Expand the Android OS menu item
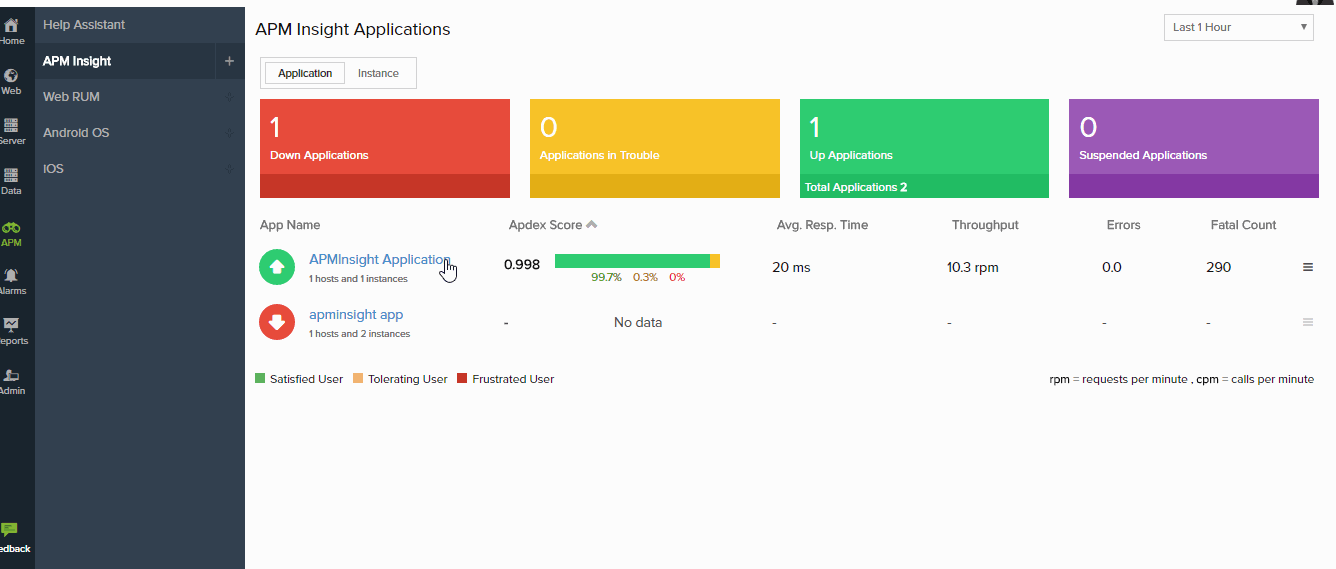 [x=76, y=133]
